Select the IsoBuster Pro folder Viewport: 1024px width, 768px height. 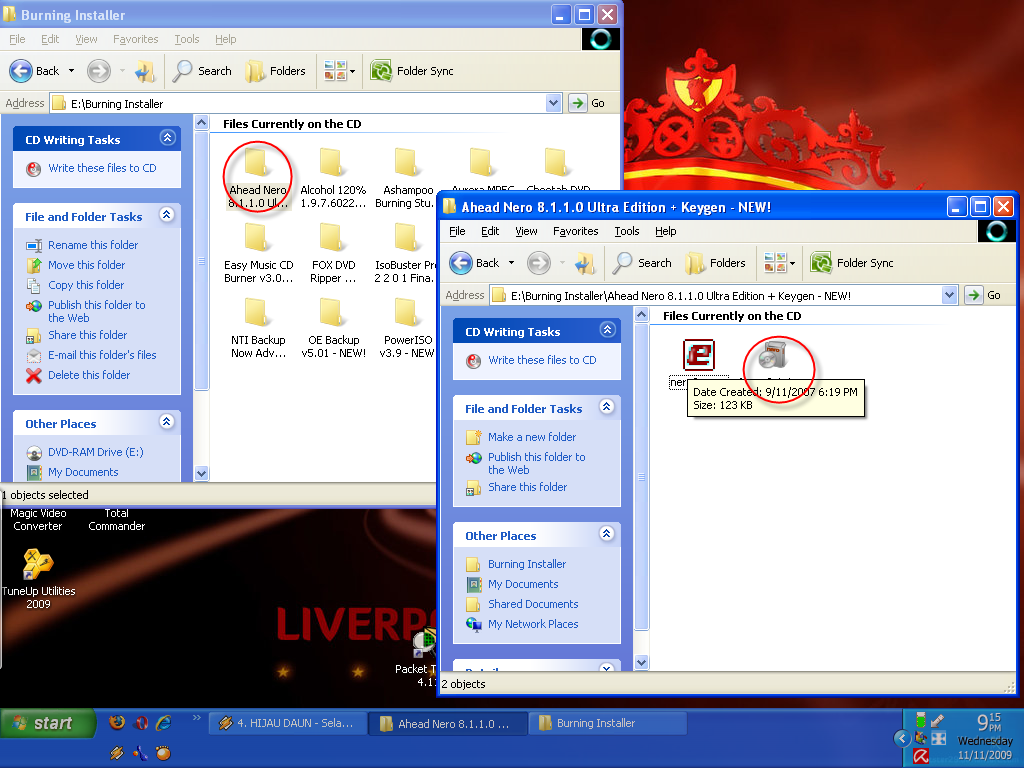[x=405, y=253]
